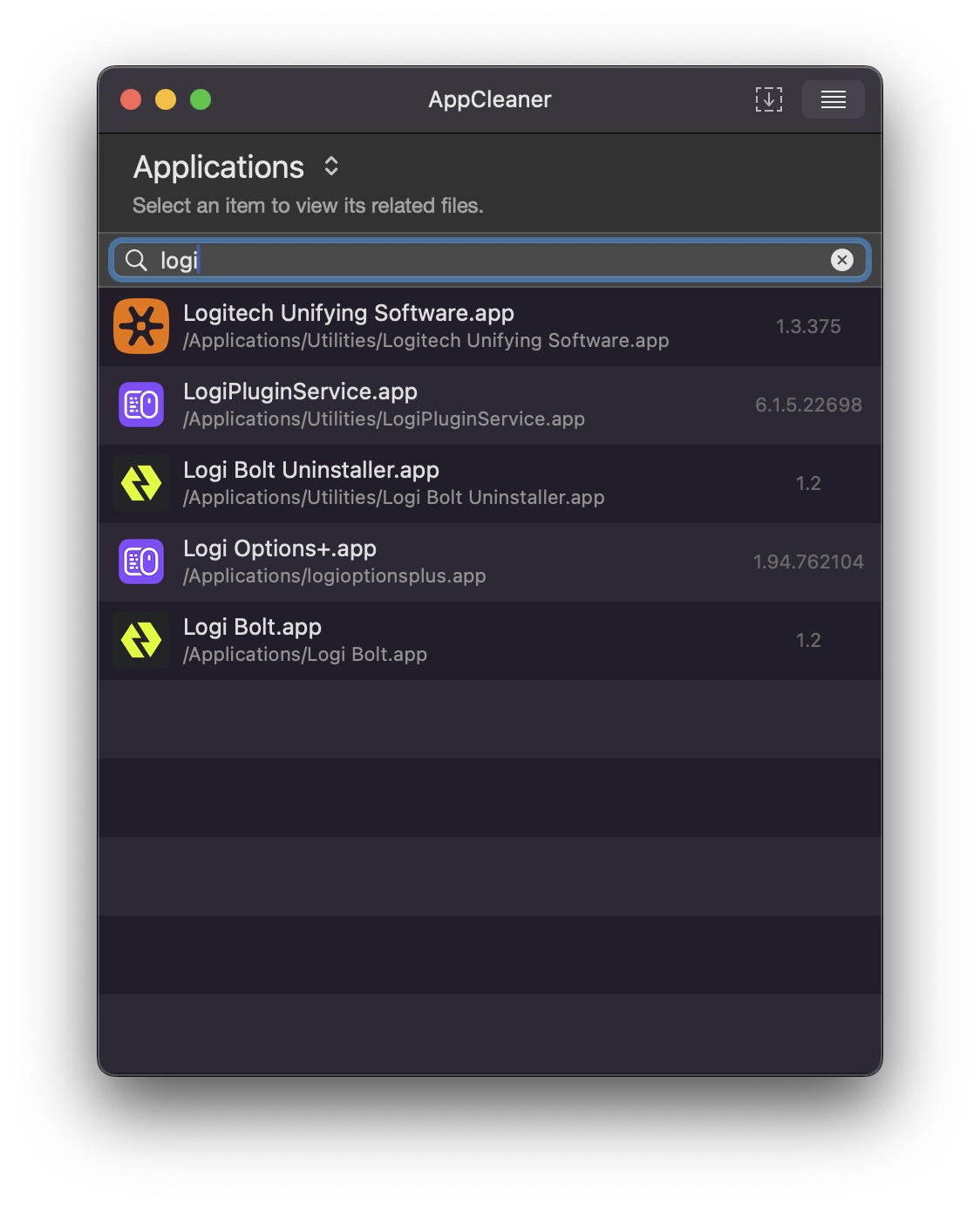This screenshot has width=980, height=1205.
Task: Select the Logi Bolt.app yellow icon
Action: (x=141, y=640)
